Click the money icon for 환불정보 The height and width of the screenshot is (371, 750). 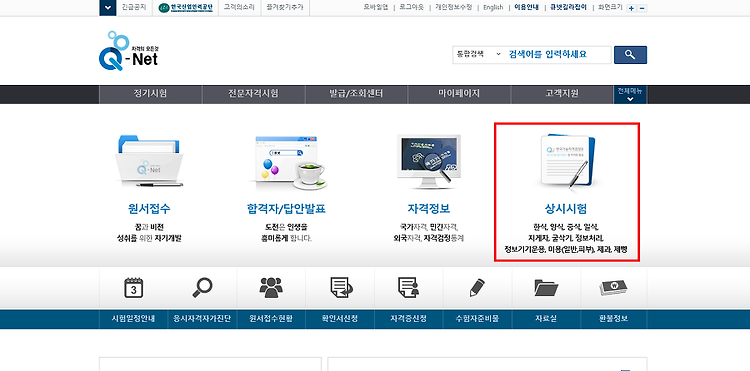(614, 288)
